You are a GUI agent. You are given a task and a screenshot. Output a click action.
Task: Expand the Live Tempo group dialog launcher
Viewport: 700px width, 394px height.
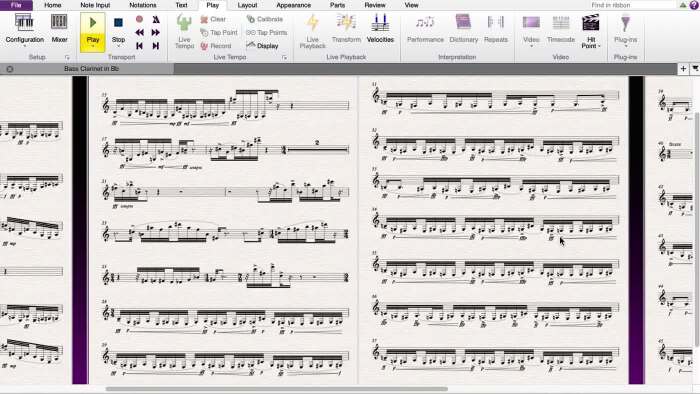pyautogui.click(x=284, y=58)
